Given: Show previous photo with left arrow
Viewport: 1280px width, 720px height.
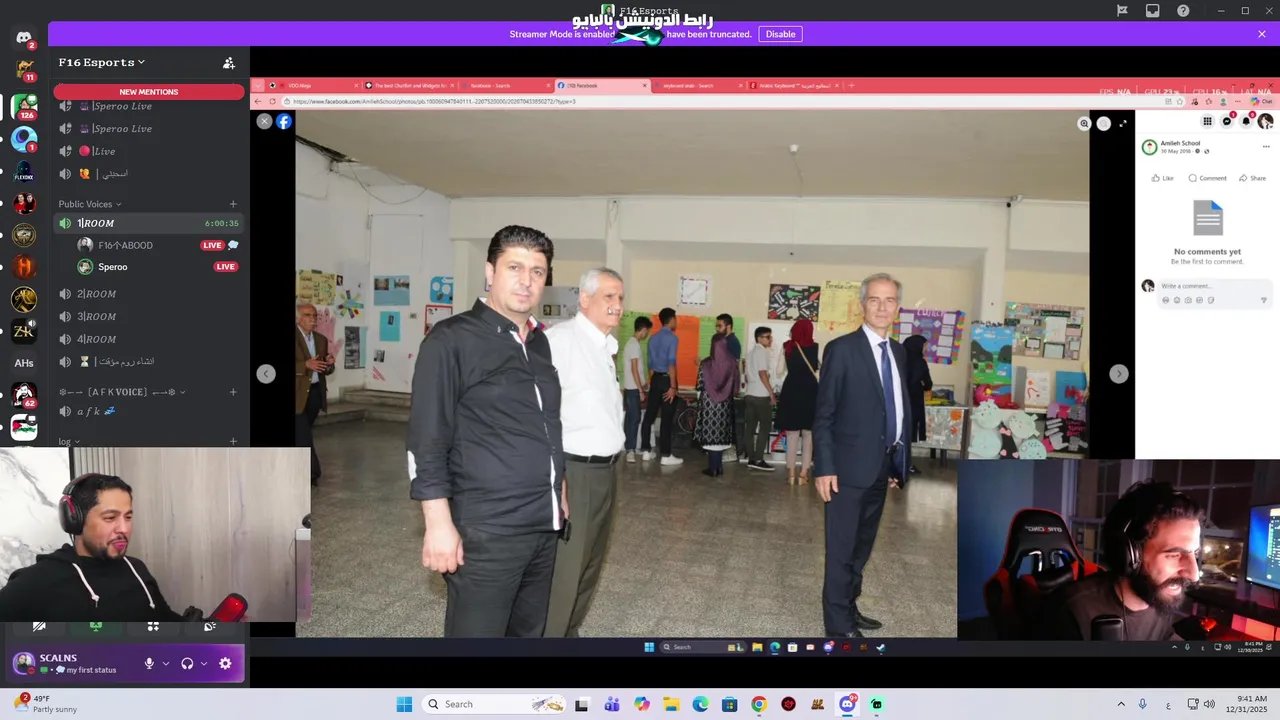Looking at the screenshot, I should tap(266, 373).
